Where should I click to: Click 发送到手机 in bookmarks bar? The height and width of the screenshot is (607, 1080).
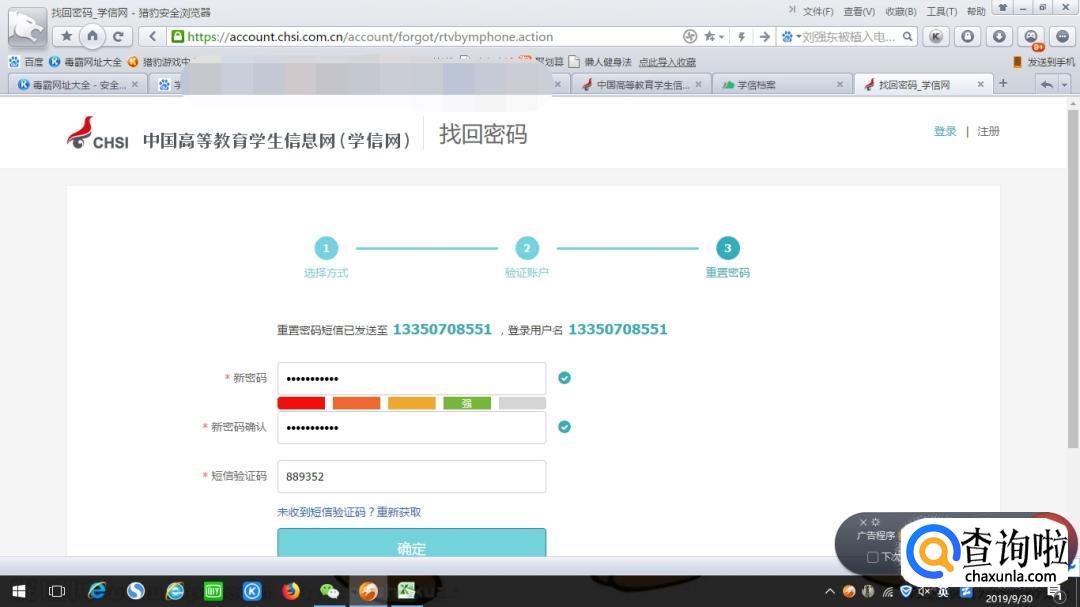click(1043, 62)
